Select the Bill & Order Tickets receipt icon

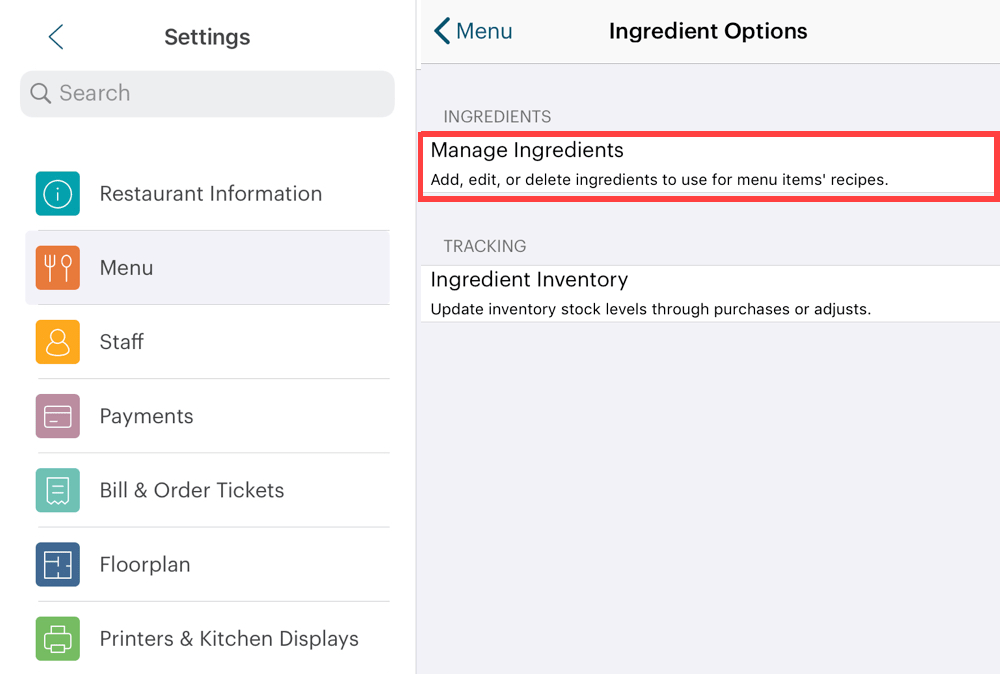click(x=57, y=490)
